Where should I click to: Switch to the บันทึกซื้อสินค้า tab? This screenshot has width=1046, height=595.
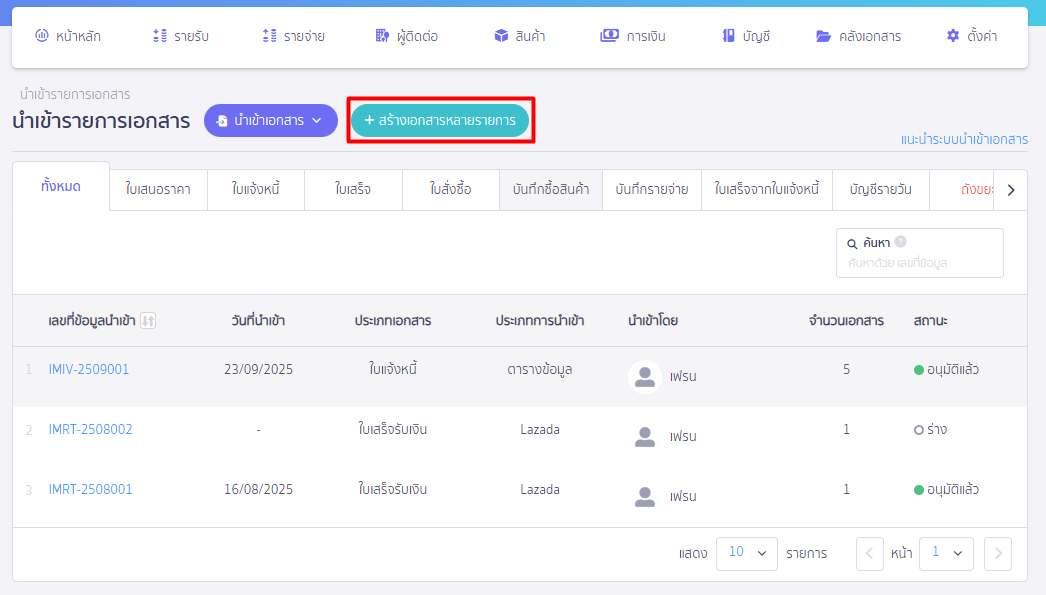pos(551,189)
